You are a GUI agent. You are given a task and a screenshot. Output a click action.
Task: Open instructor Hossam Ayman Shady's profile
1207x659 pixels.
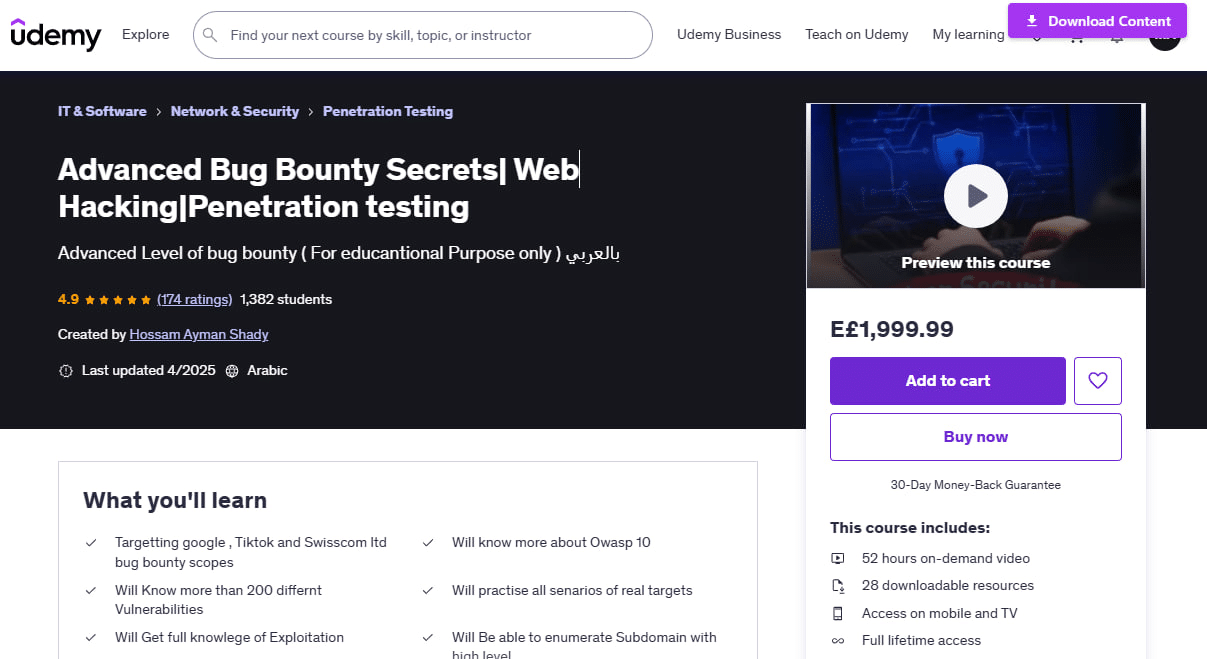tap(199, 335)
